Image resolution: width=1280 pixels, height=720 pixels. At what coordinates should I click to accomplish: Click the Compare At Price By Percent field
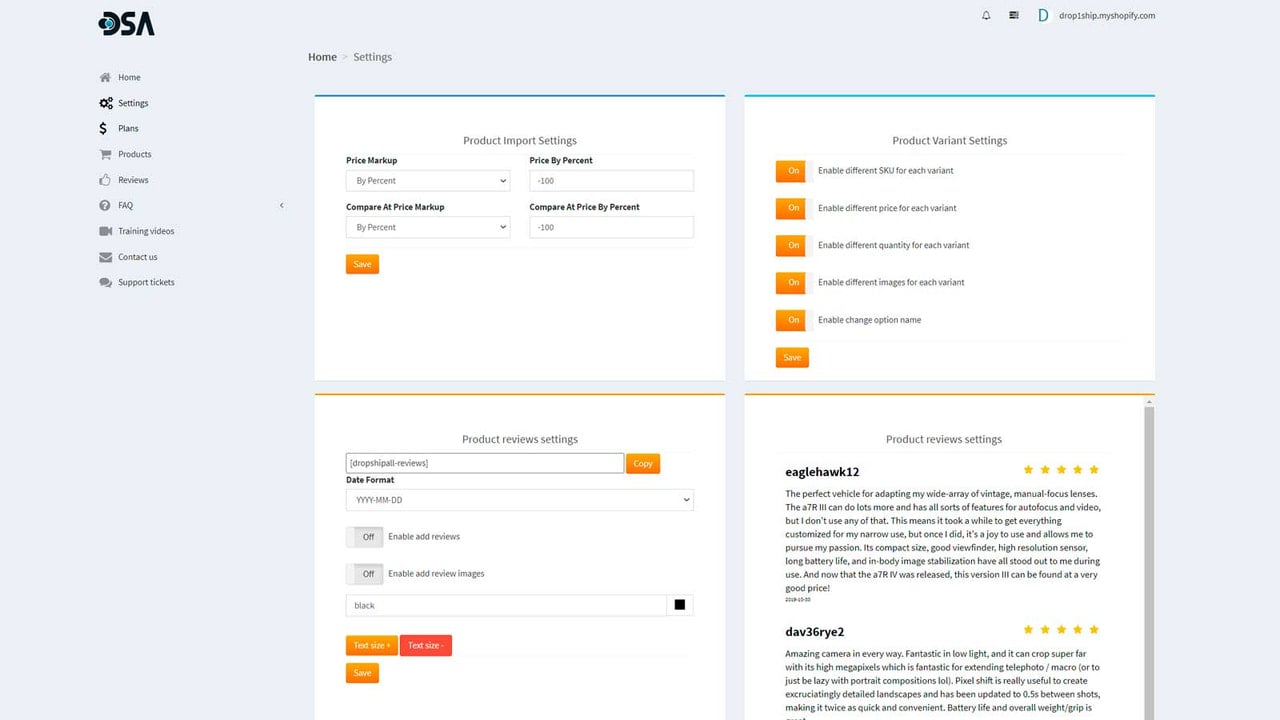611,227
